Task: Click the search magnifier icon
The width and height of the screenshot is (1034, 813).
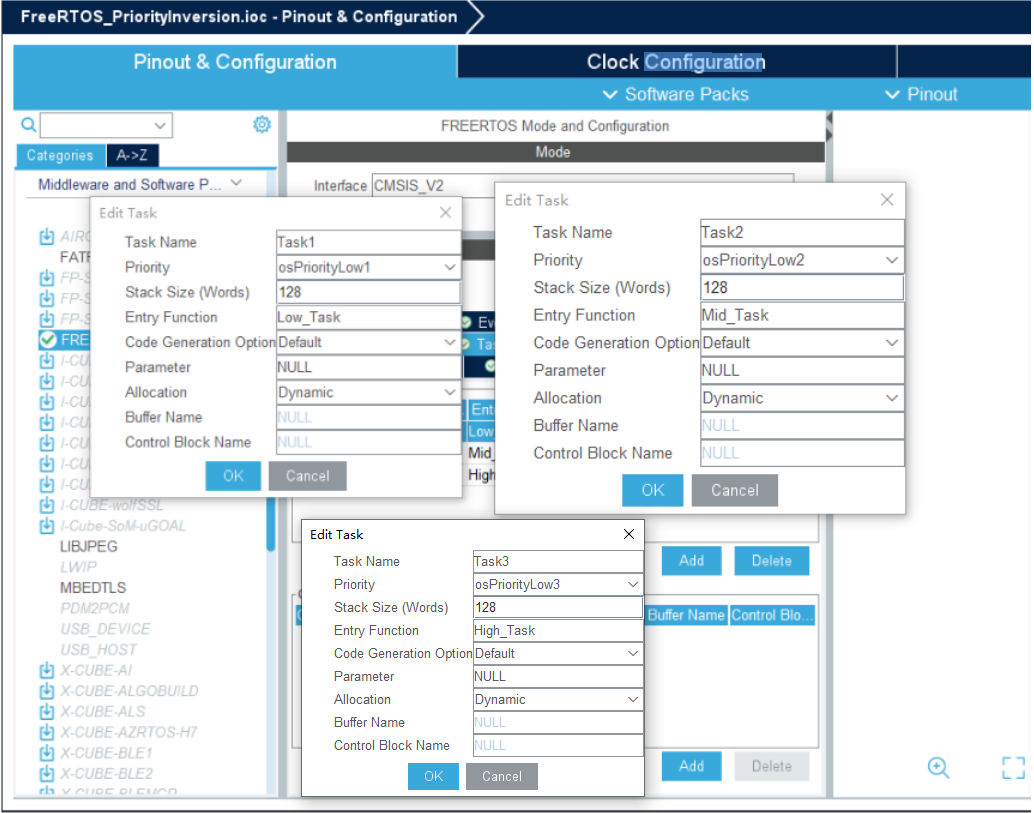Action: 28,124
